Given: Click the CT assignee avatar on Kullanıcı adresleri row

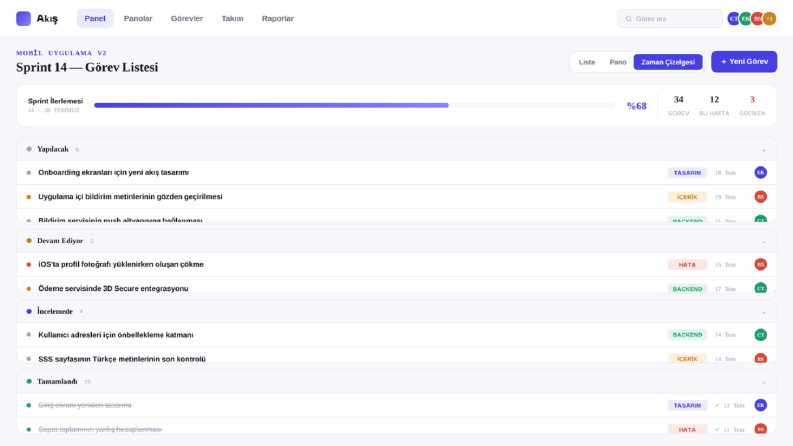Looking at the screenshot, I should (x=761, y=335).
